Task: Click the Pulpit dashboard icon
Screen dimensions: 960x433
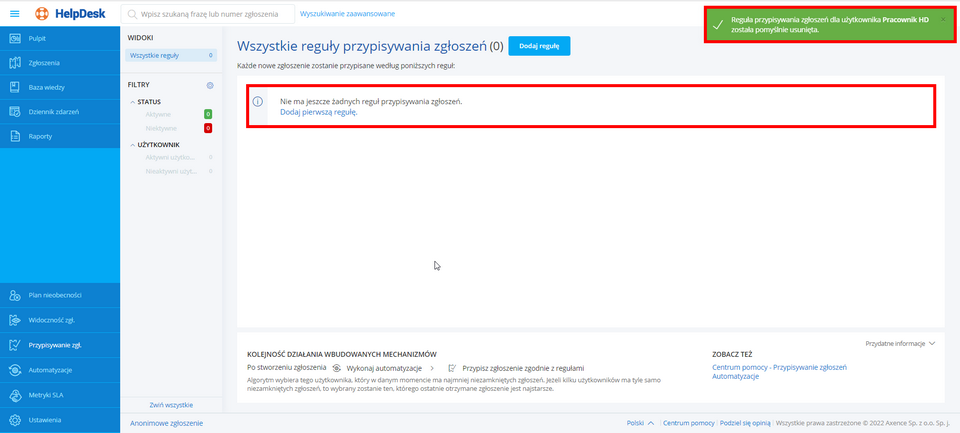Action: click(x=15, y=38)
